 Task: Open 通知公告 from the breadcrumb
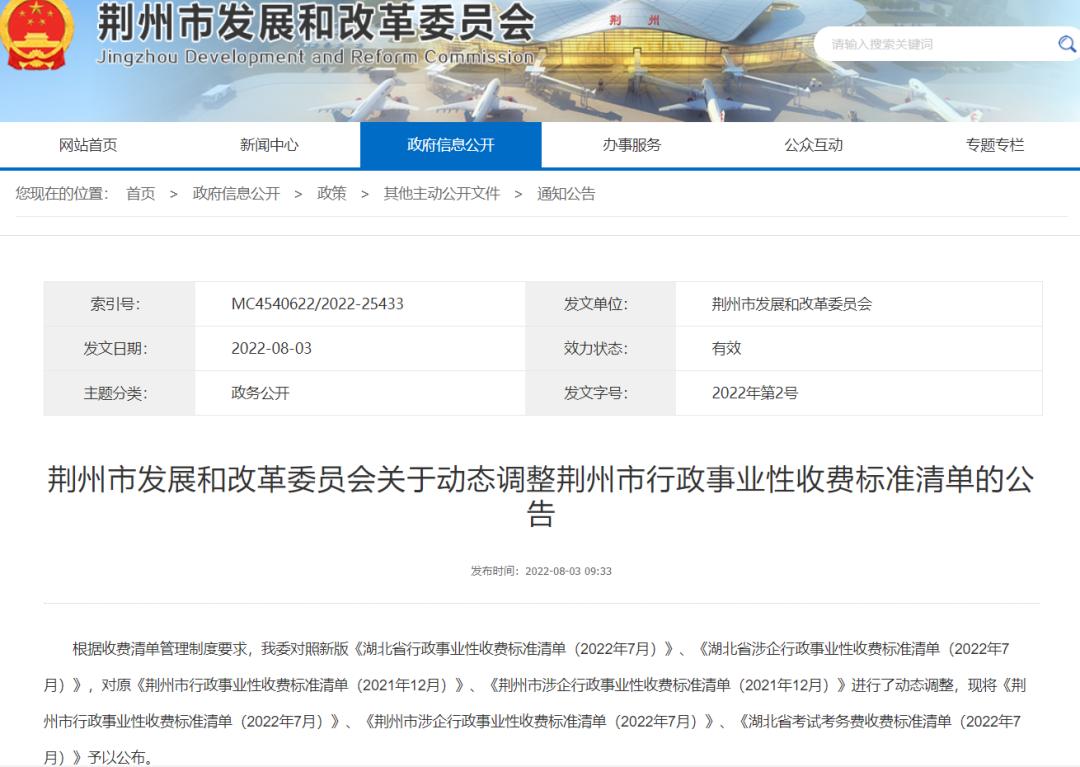click(x=563, y=194)
